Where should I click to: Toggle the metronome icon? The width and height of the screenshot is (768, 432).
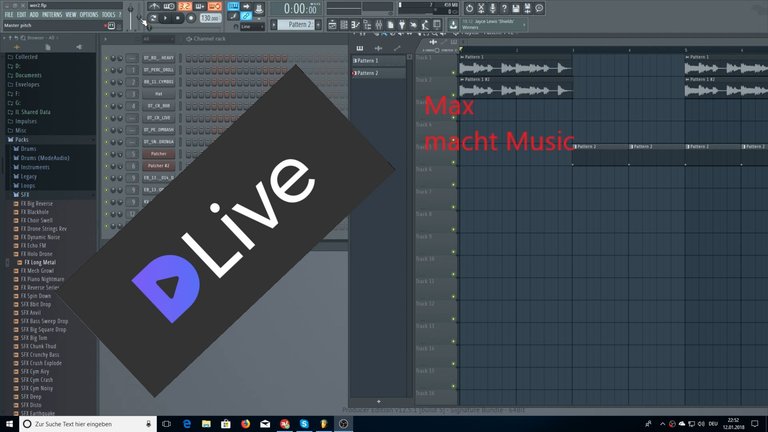pos(154,6)
